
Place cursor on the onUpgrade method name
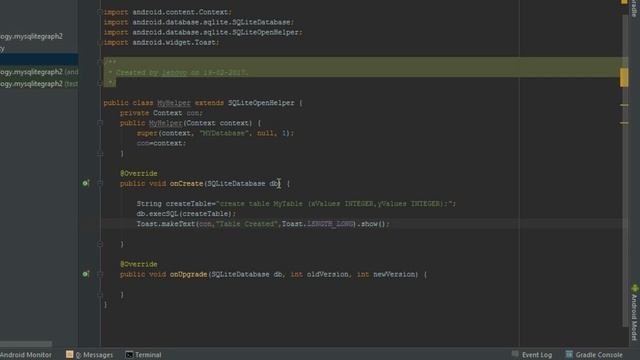188,274
